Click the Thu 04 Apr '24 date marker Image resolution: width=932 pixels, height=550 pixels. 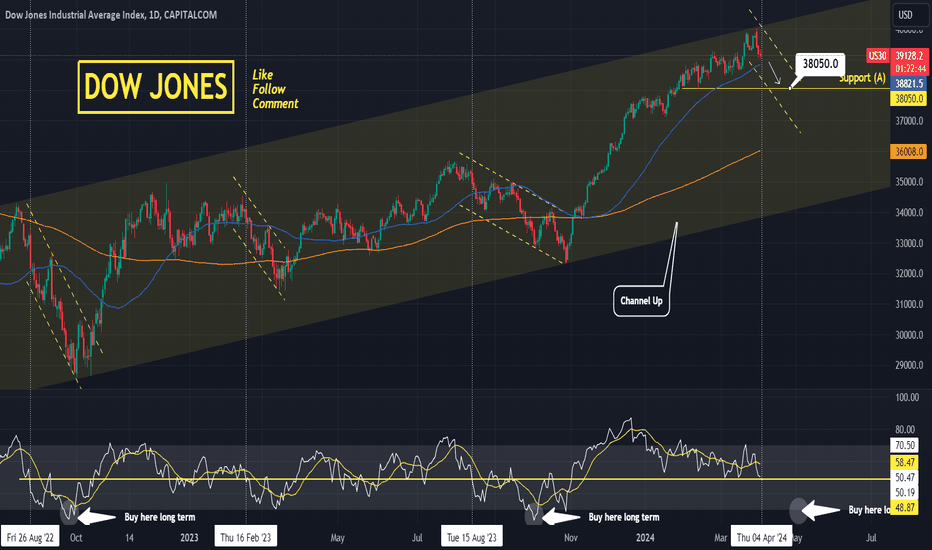click(761, 537)
